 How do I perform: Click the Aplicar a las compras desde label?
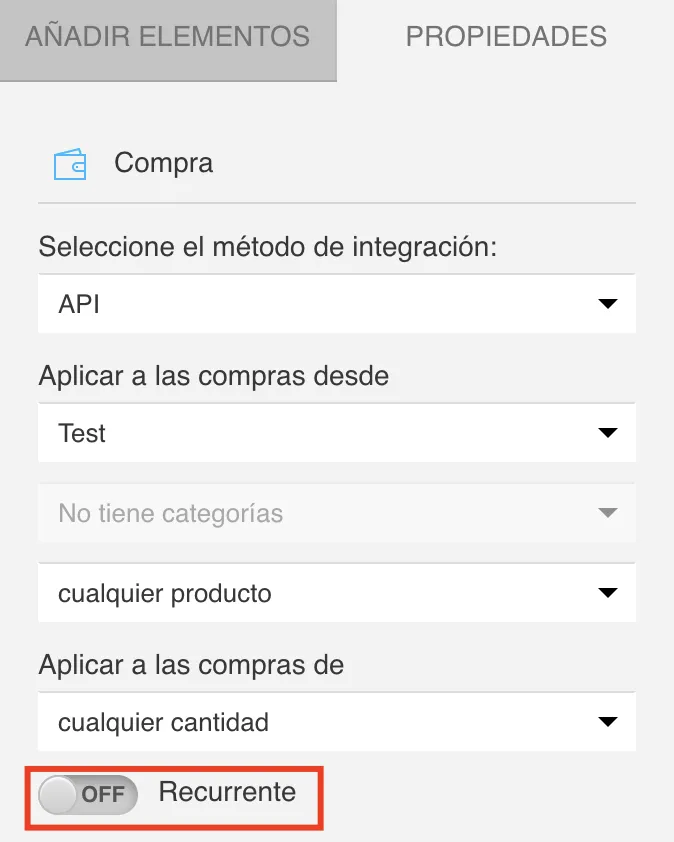[214, 375]
